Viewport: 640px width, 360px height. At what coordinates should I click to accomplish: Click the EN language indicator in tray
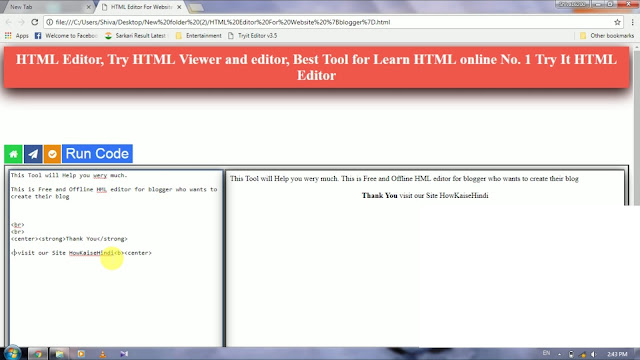coord(546,353)
